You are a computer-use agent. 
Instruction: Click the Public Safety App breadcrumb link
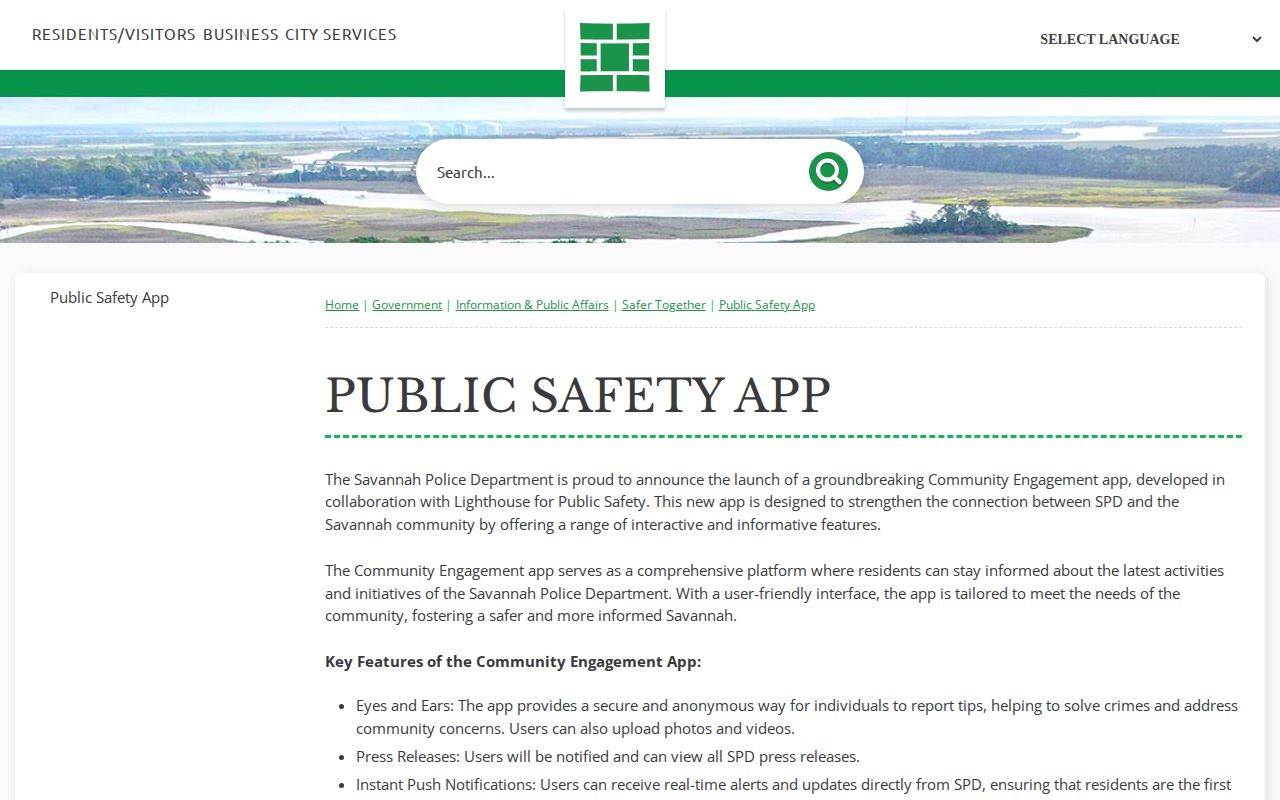point(767,305)
